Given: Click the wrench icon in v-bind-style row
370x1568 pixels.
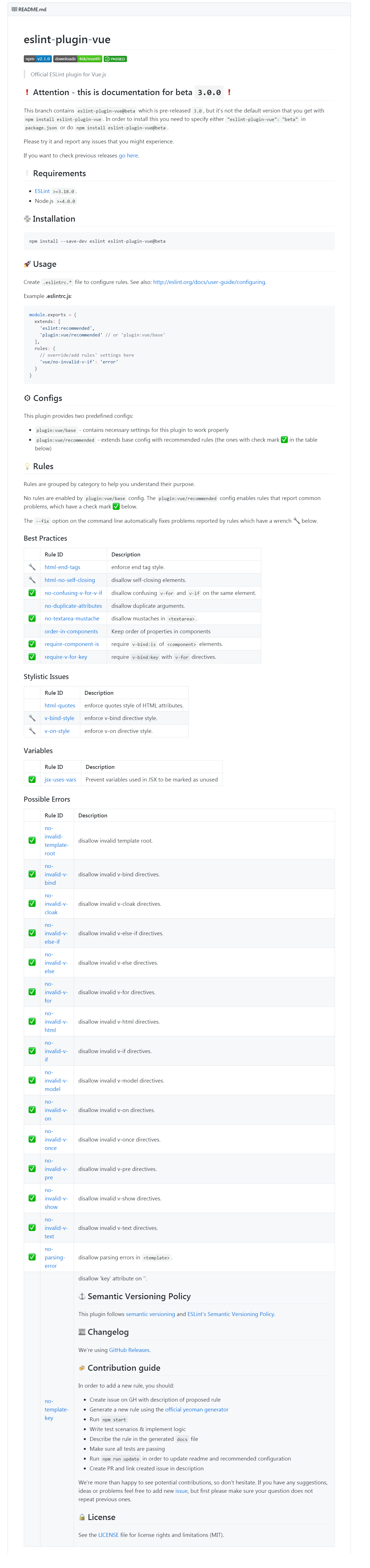Looking at the screenshot, I should click(32, 718).
